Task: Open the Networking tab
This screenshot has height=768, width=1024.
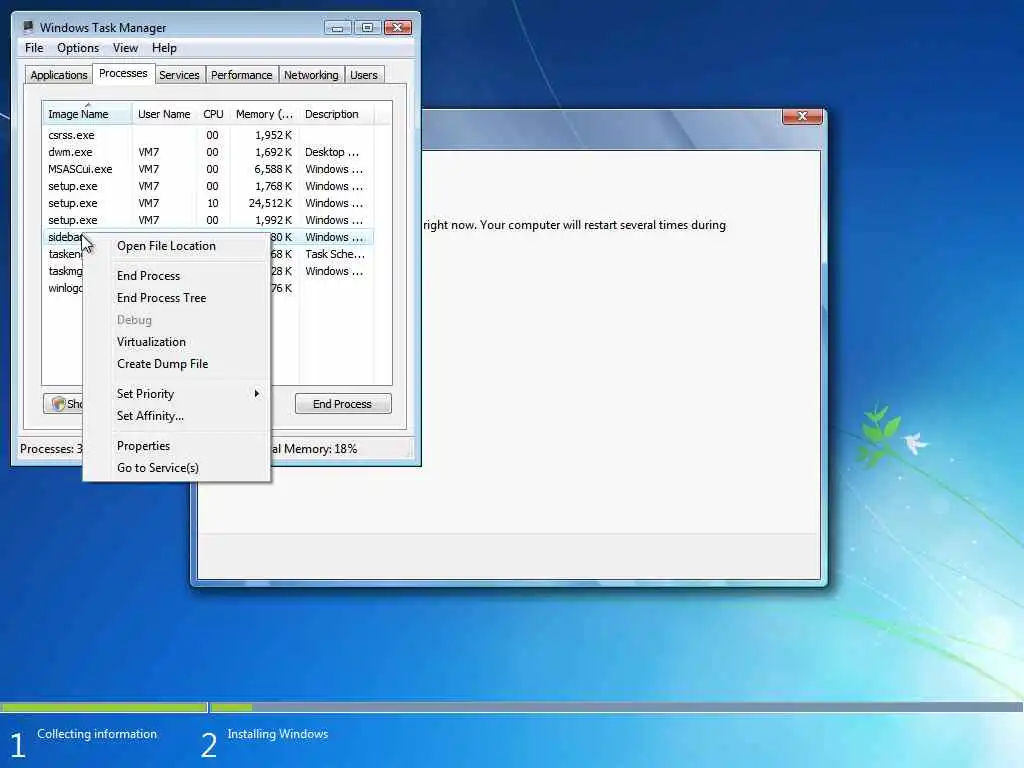Action: (x=311, y=75)
